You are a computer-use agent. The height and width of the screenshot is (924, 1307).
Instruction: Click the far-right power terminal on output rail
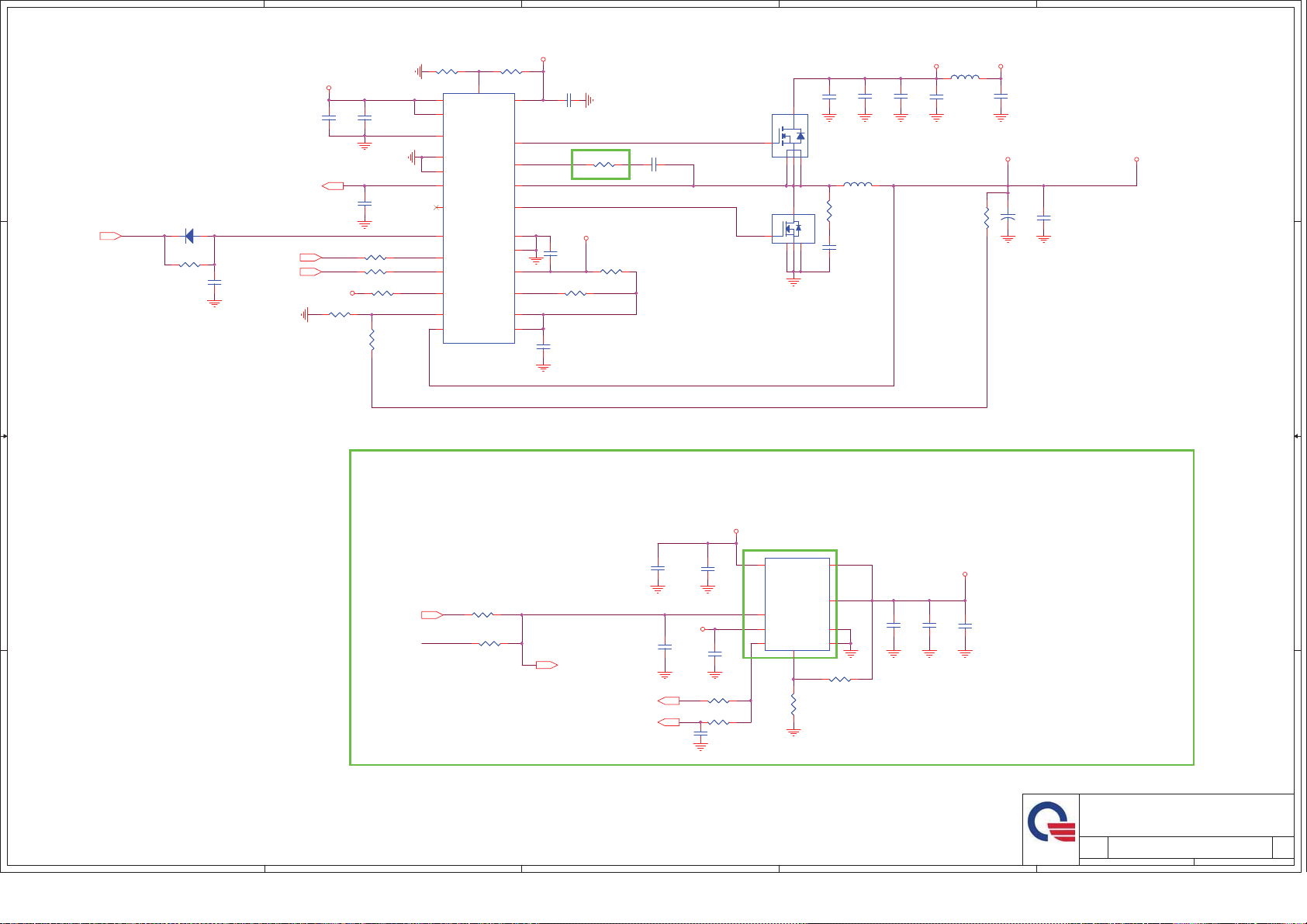[x=1136, y=159]
